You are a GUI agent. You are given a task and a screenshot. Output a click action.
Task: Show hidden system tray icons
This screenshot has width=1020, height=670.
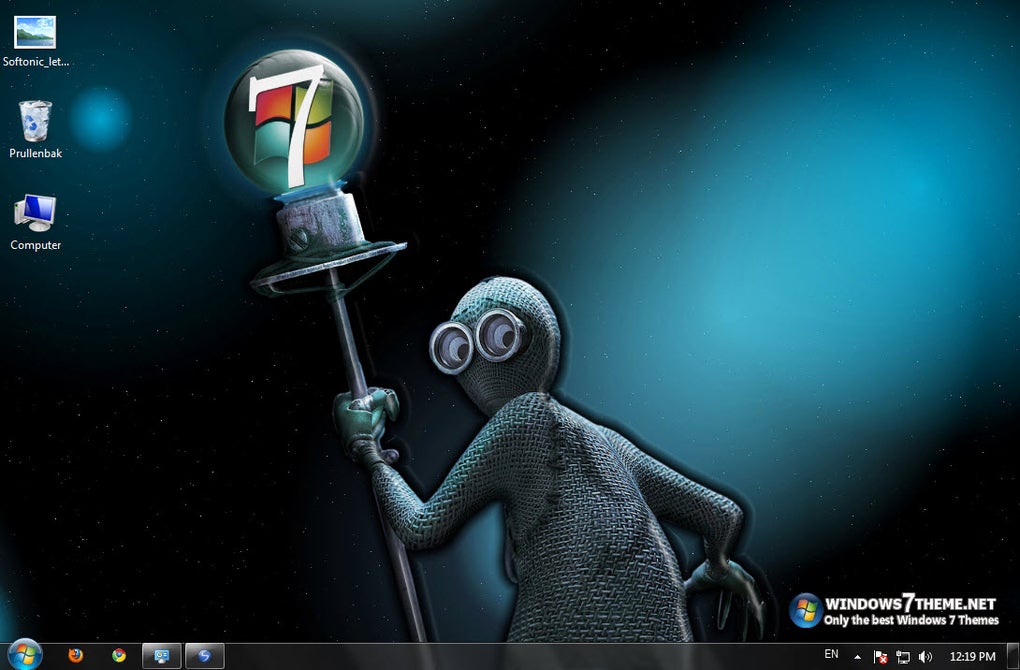point(857,657)
